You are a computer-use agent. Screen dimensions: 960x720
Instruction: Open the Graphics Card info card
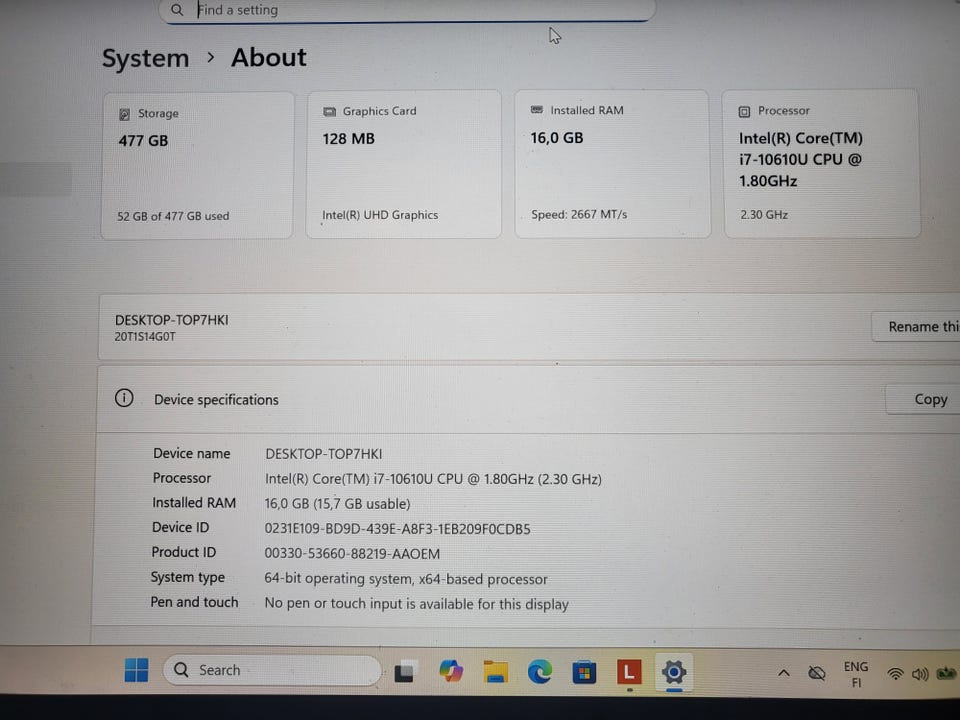403,163
